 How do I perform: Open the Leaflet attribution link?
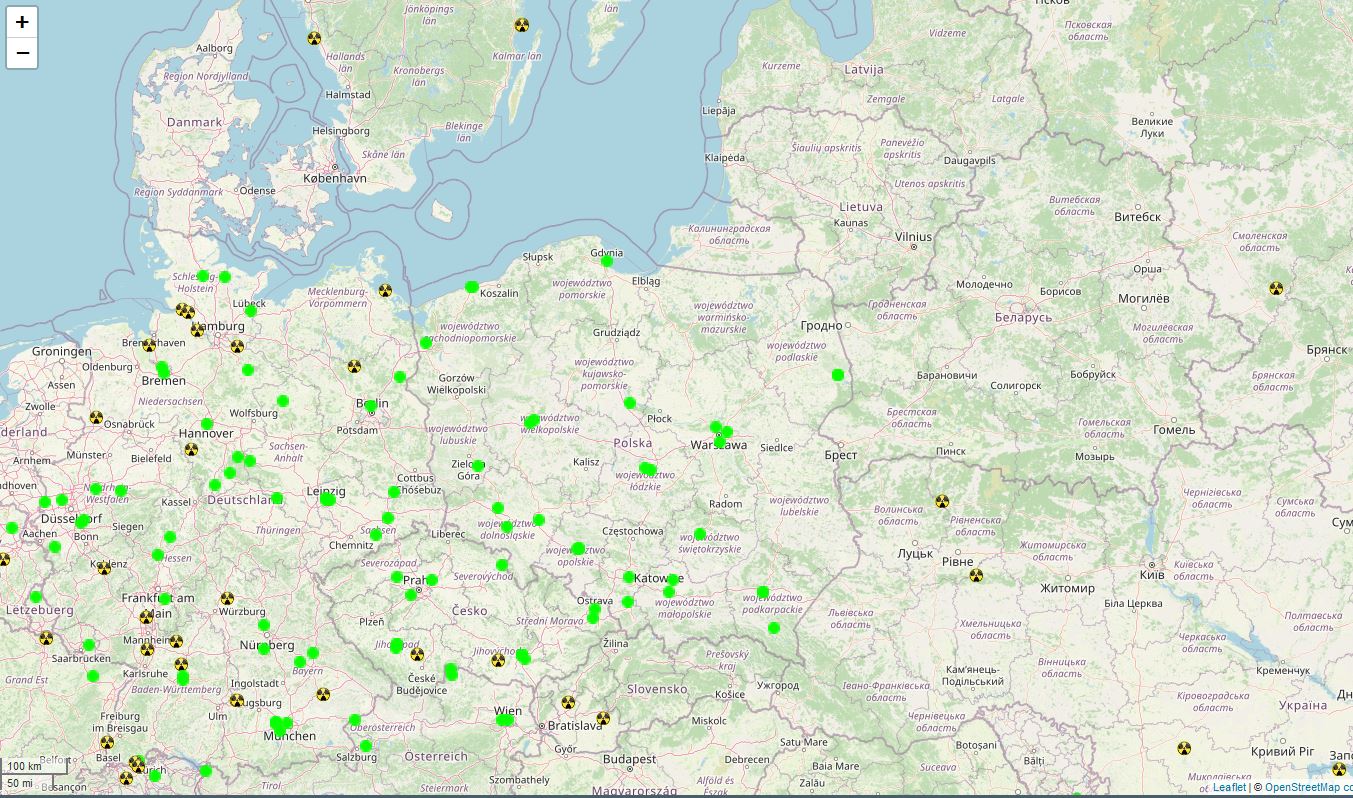tap(1229, 787)
